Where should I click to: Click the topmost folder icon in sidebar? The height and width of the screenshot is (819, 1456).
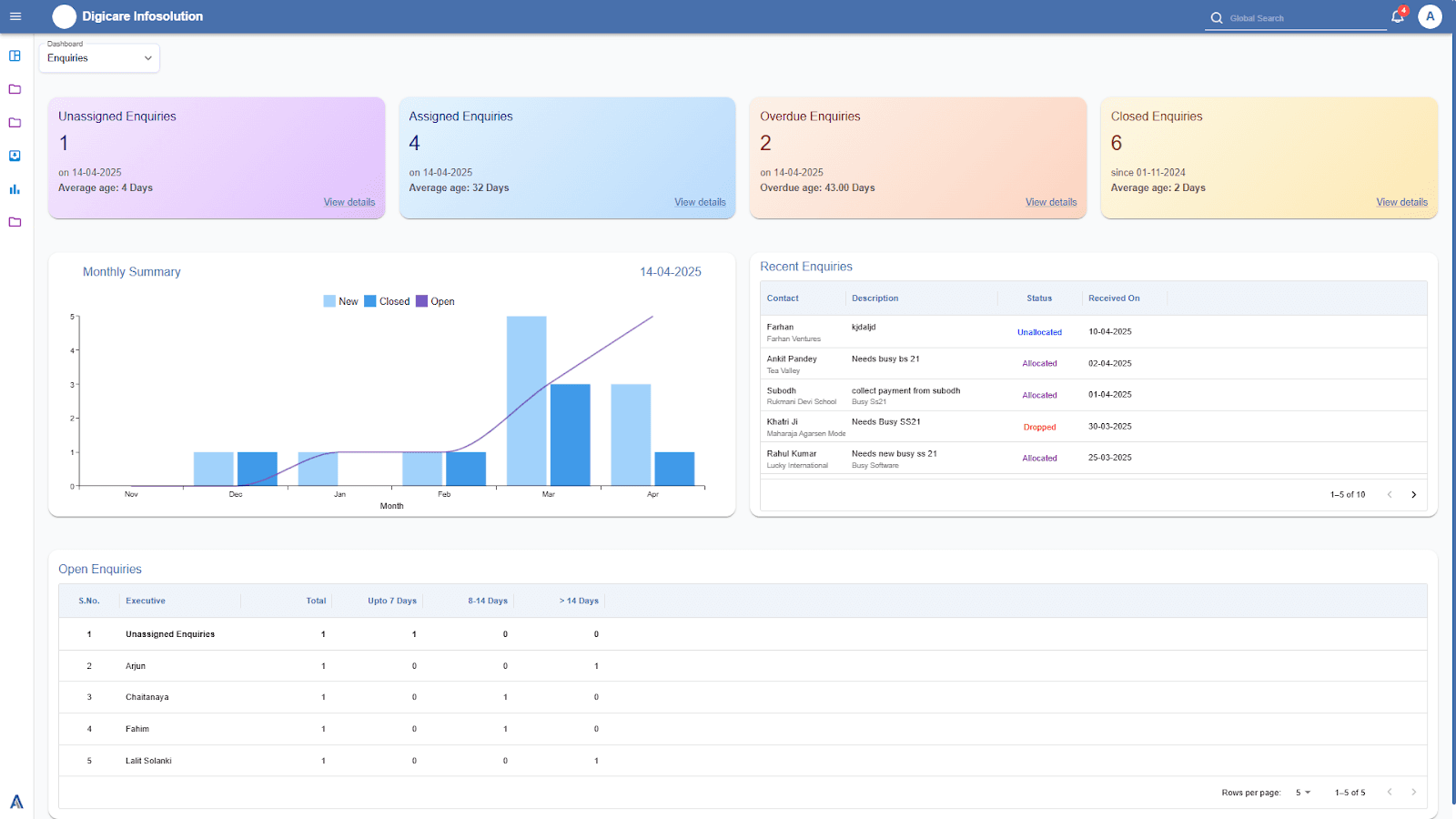click(x=15, y=89)
